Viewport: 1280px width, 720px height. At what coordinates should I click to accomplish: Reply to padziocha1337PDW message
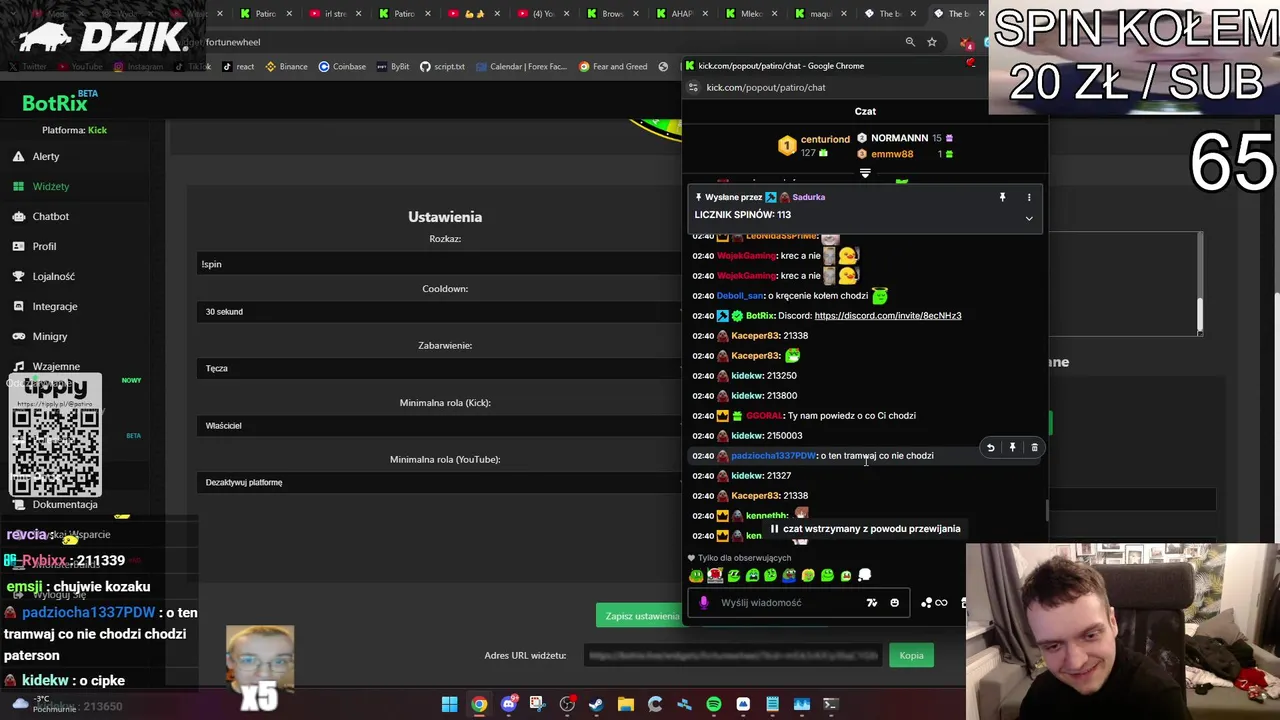[x=990, y=448]
